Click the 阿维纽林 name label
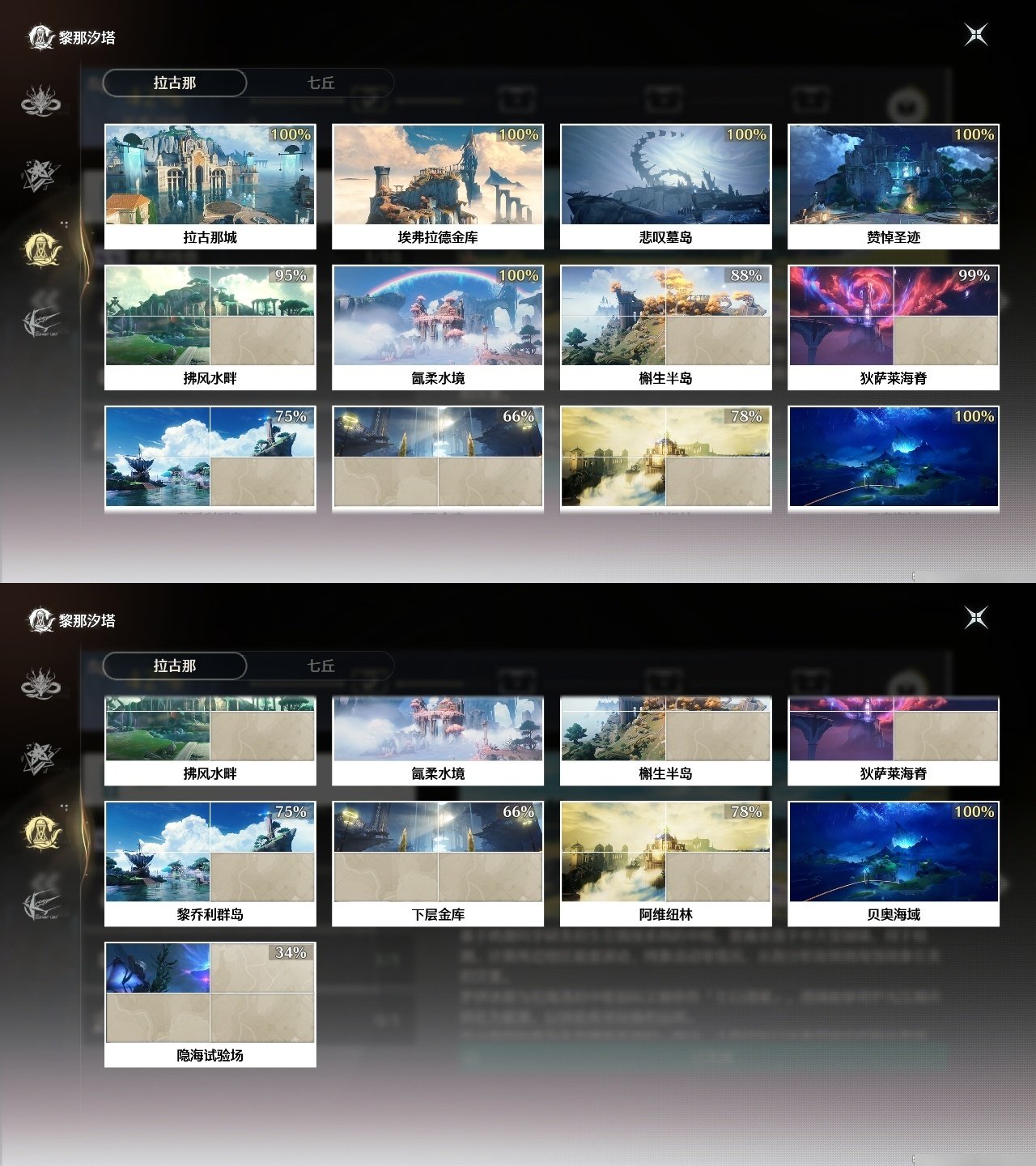The image size is (1036, 1166). pos(666,914)
